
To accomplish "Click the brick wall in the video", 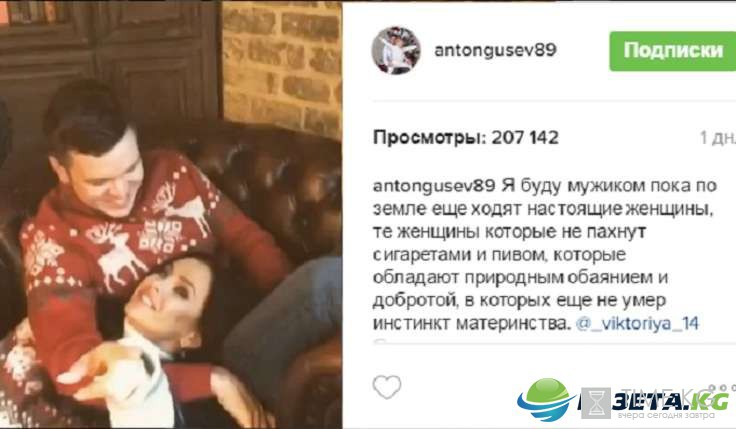I will click(x=282, y=66).
